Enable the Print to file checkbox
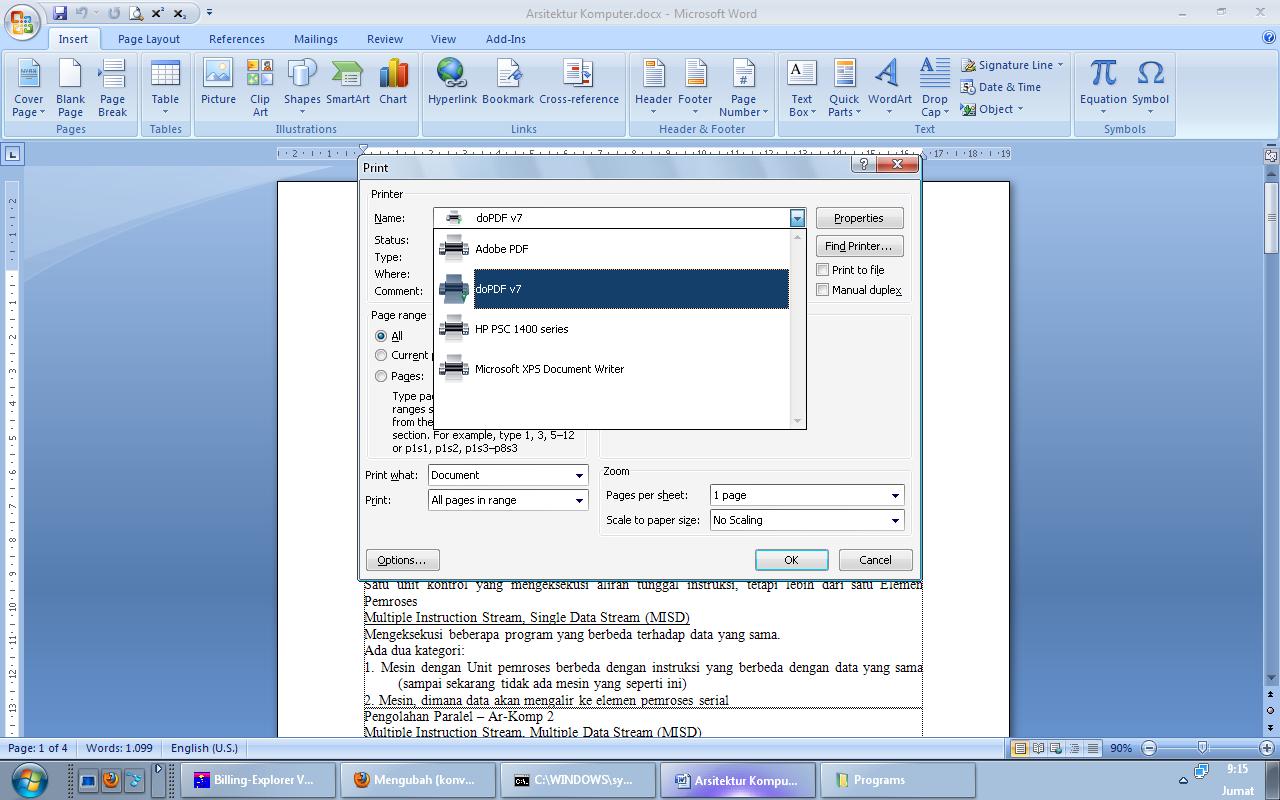The image size is (1280, 800). (x=823, y=270)
